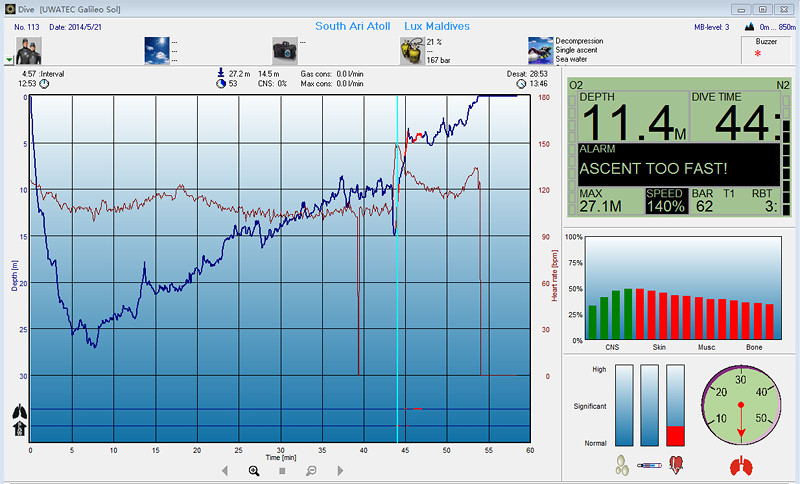Click the Decompression dive type text
Screen dimensions: 800x484
click(579, 41)
